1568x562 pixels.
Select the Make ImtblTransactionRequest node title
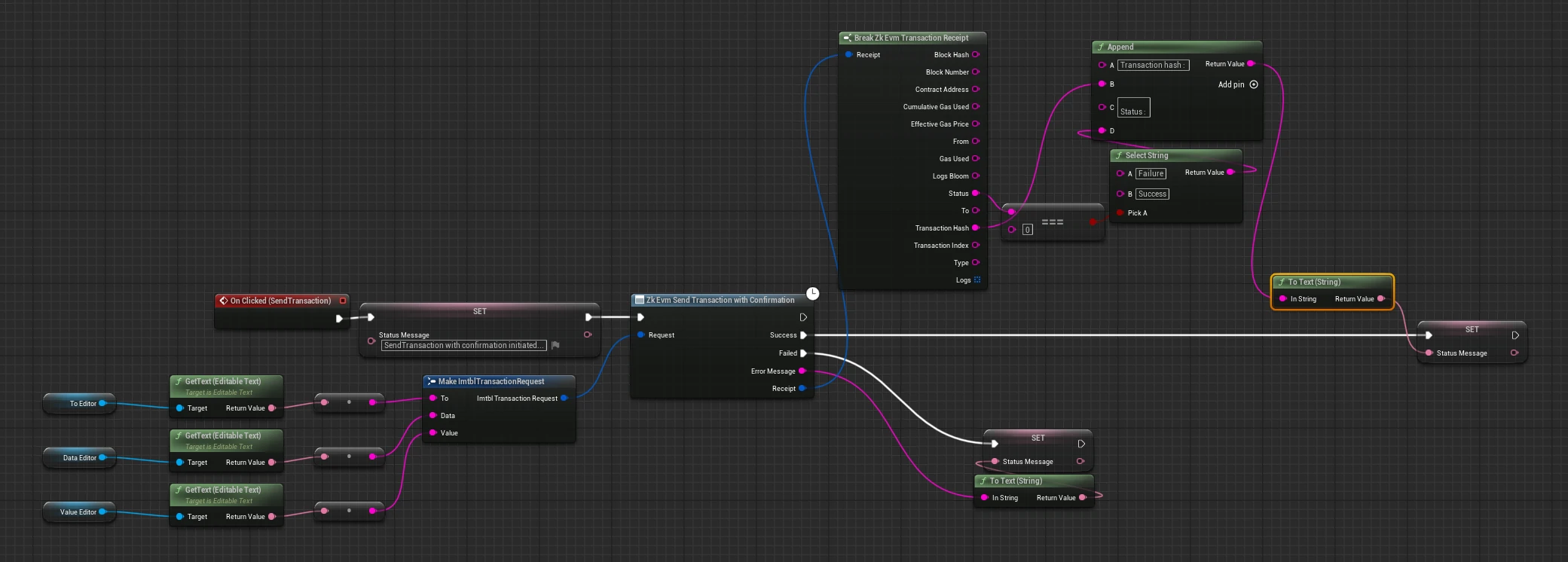point(491,381)
